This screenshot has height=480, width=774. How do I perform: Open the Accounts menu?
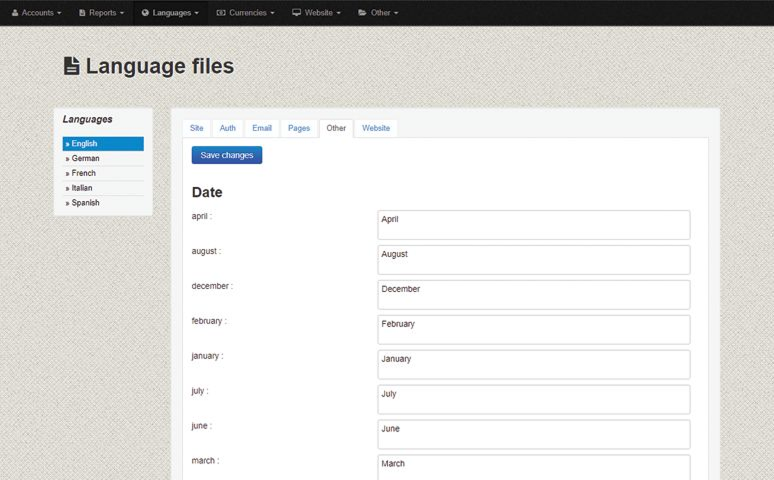37,13
